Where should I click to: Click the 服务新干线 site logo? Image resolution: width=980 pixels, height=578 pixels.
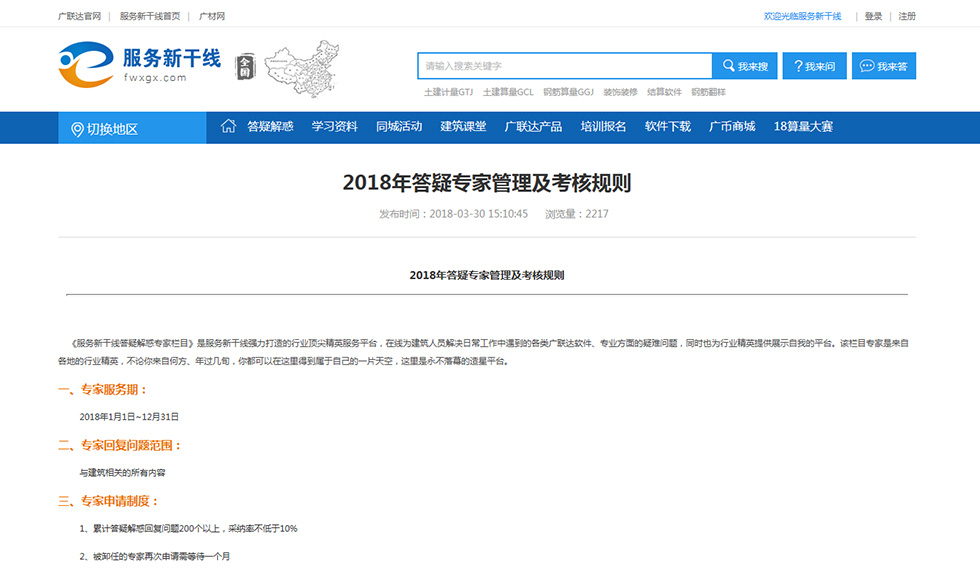(139, 65)
